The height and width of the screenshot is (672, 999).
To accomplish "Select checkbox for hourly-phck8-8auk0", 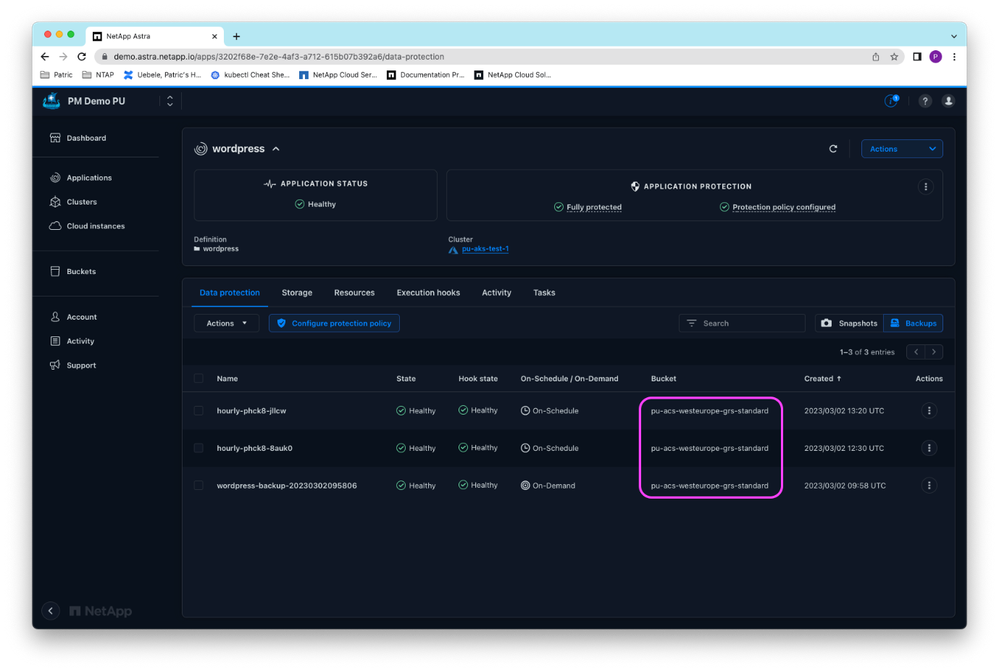I will coord(199,448).
